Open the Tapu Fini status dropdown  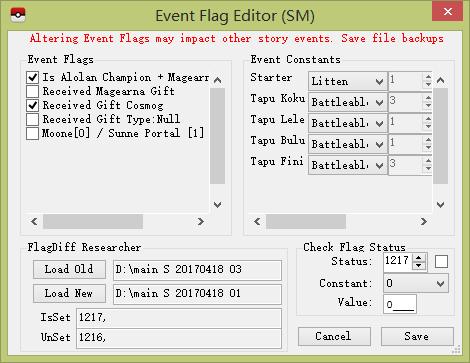(348, 165)
